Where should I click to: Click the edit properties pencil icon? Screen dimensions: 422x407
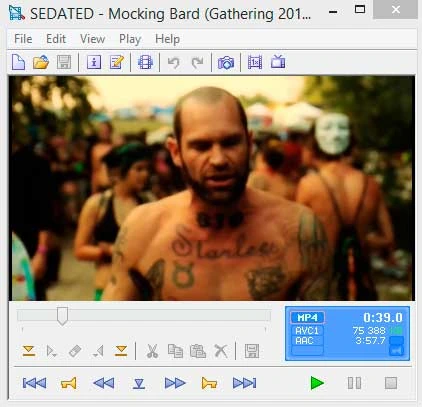tap(117, 62)
